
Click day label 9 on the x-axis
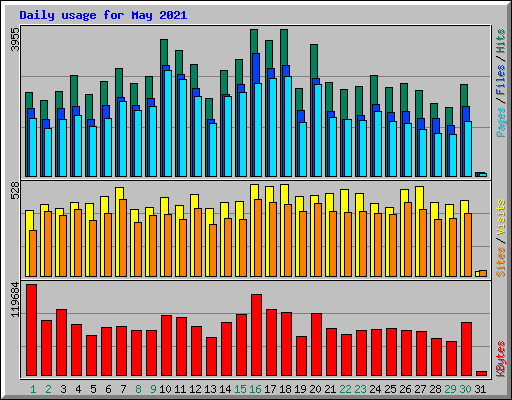153,389
